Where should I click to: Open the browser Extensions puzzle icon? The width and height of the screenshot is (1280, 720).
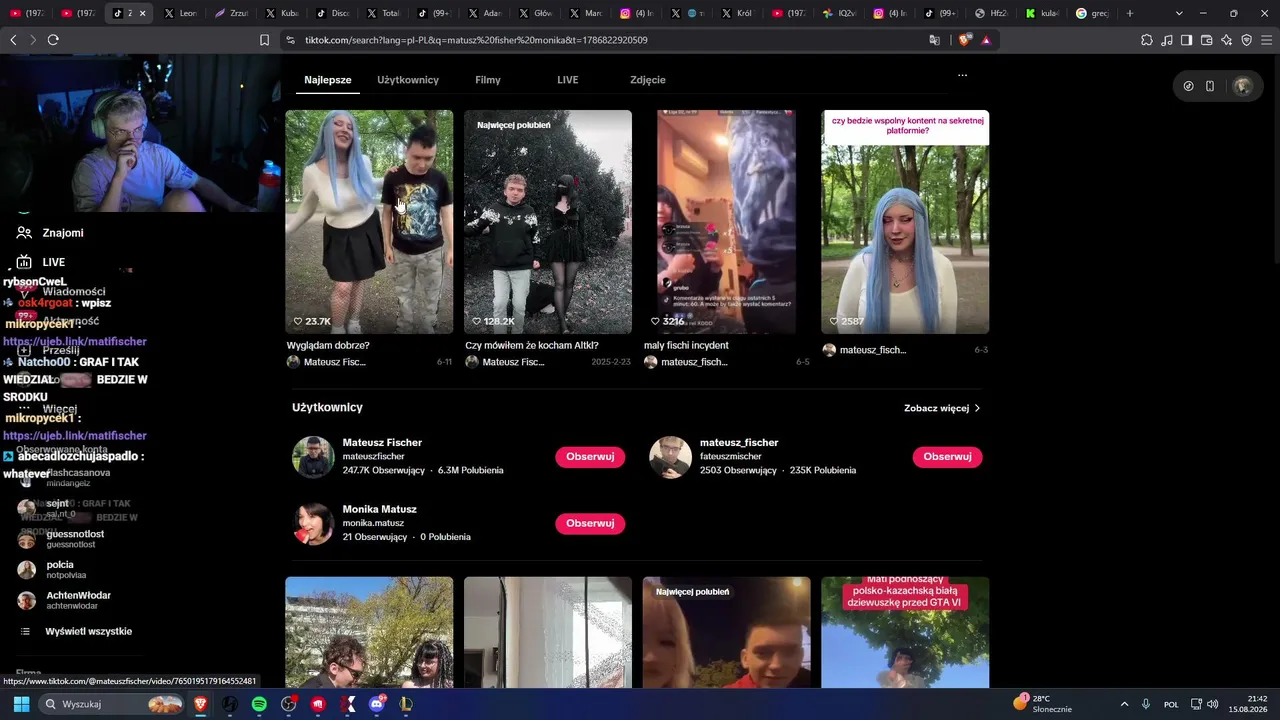coord(1146,40)
